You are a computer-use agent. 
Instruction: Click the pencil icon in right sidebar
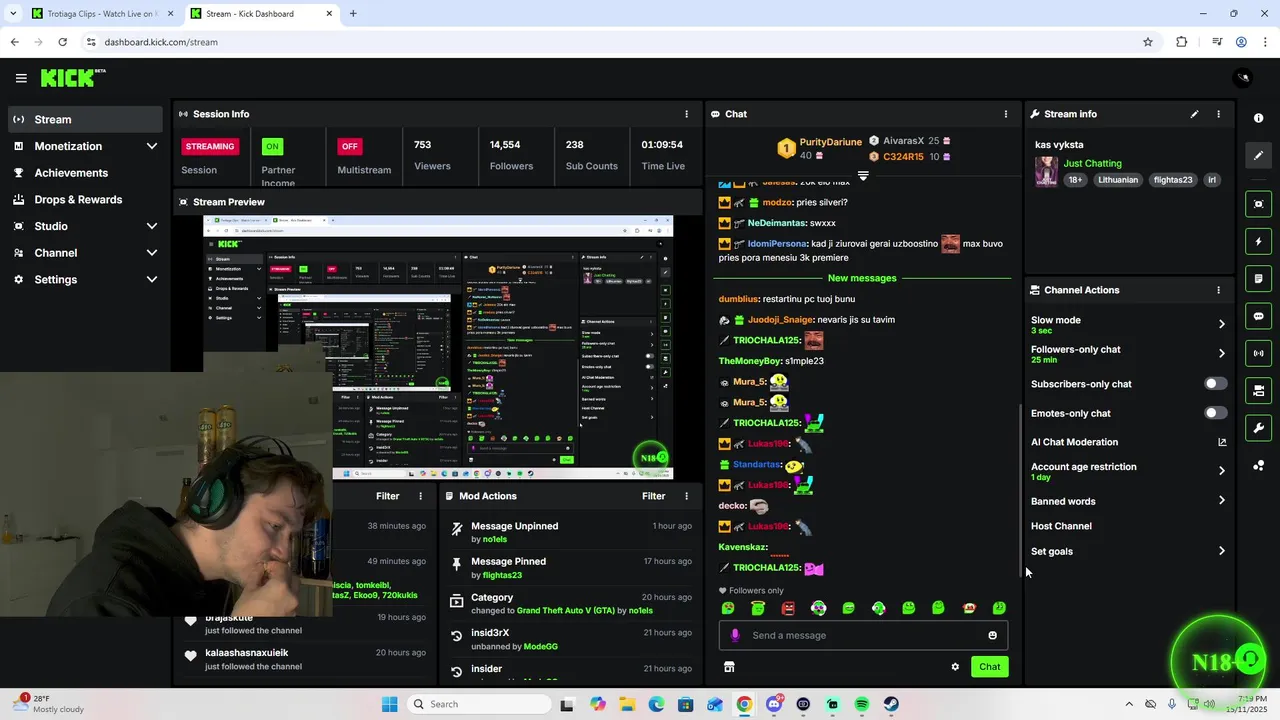click(1258, 155)
